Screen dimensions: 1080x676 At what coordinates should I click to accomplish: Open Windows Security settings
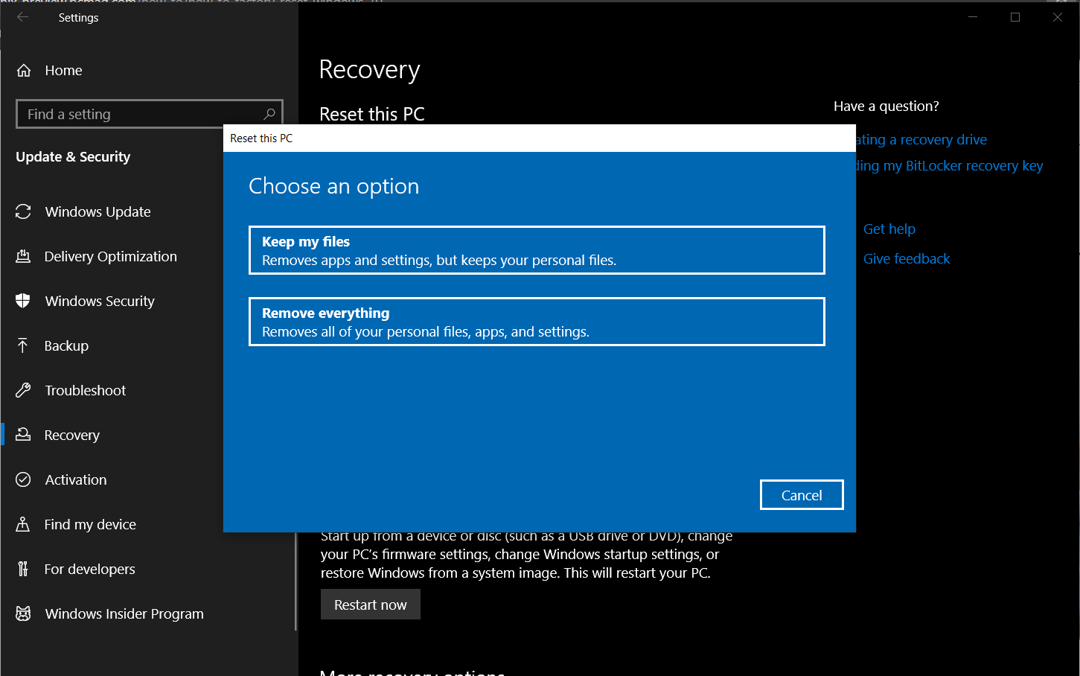pos(98,301)
